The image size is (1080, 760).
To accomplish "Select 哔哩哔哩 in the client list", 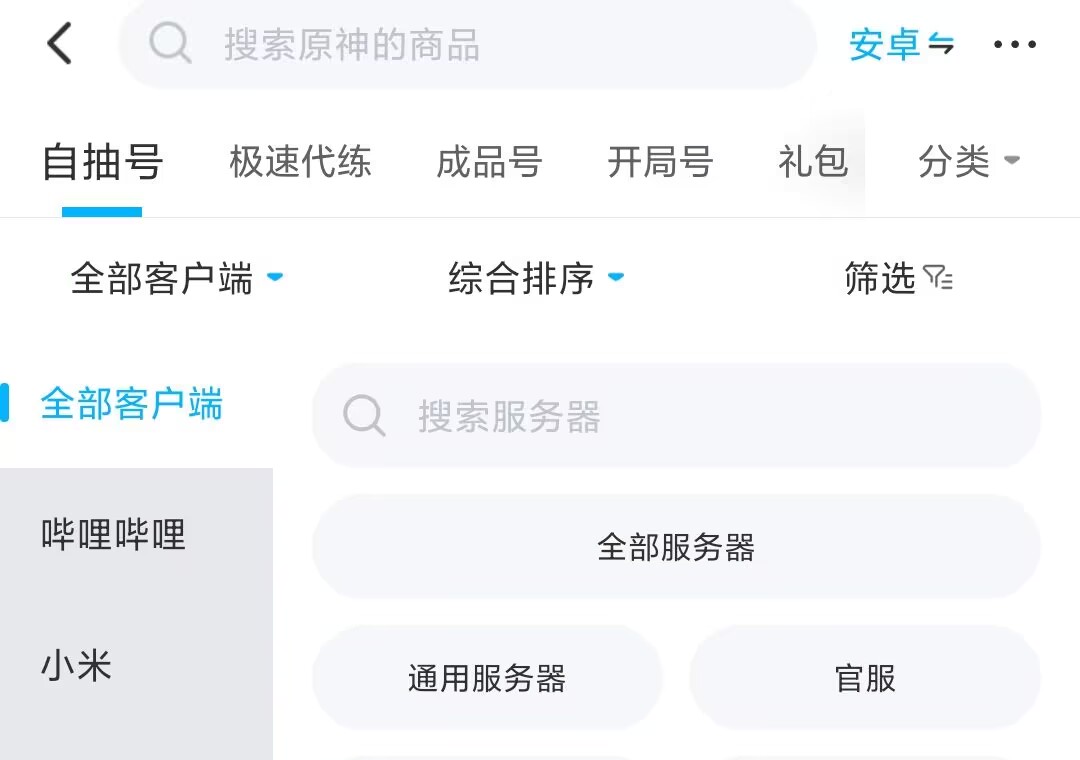I will click(114, 534).
